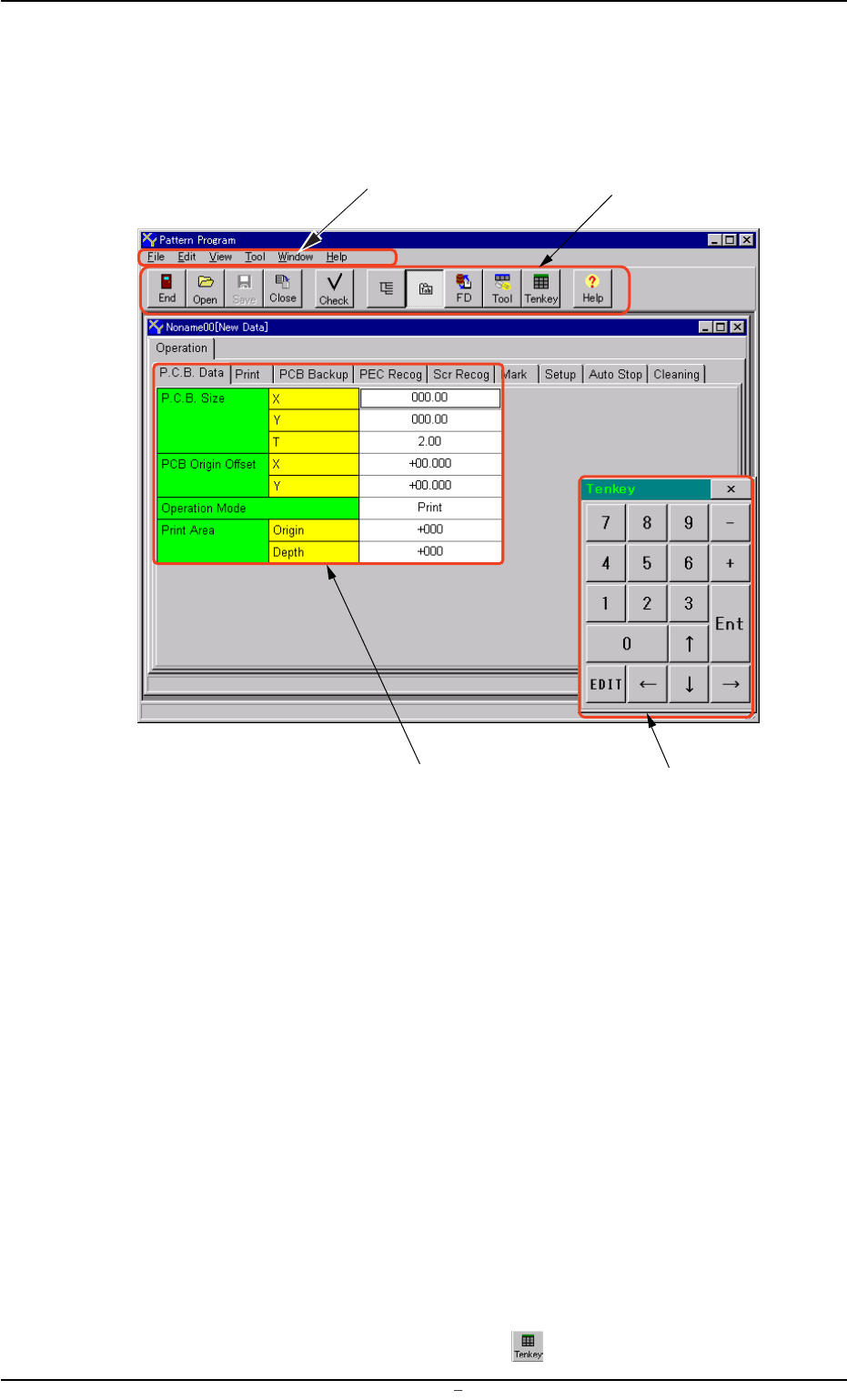This screenshot has width=847, height=1400.
Task: Open the Help menu in menu bar
Action: (337, 257)
